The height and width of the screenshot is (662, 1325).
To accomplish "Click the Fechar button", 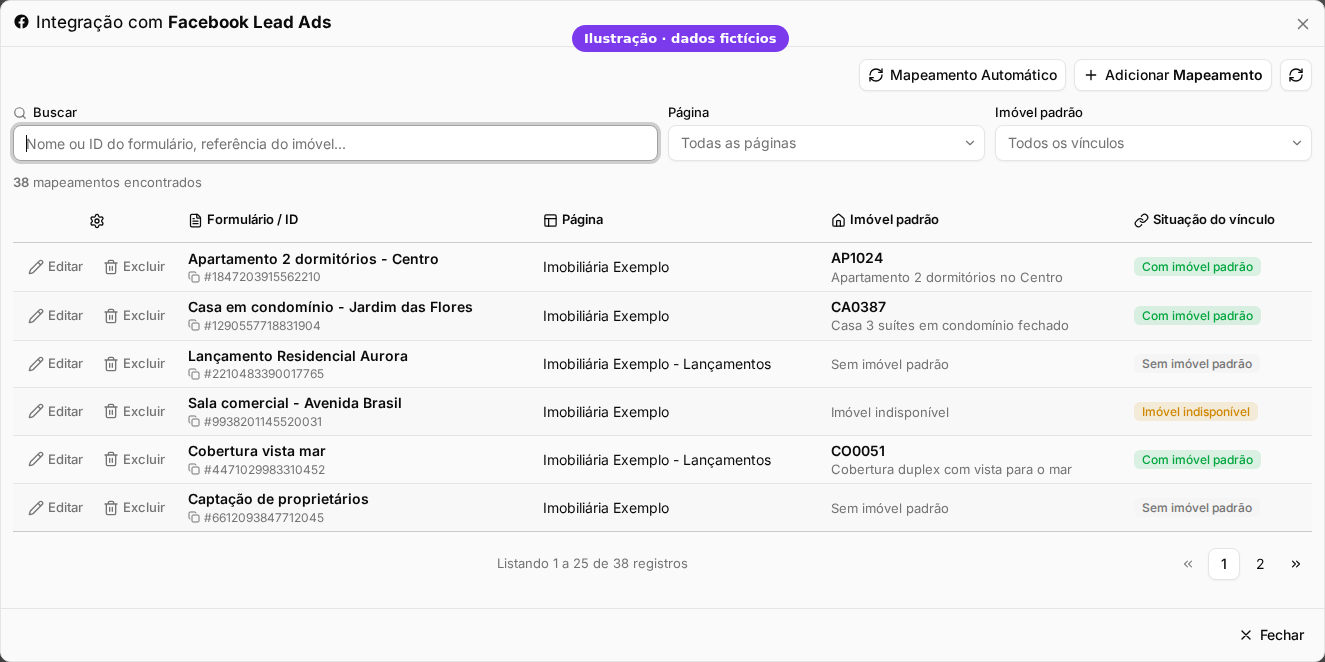I will point(1272,635).
